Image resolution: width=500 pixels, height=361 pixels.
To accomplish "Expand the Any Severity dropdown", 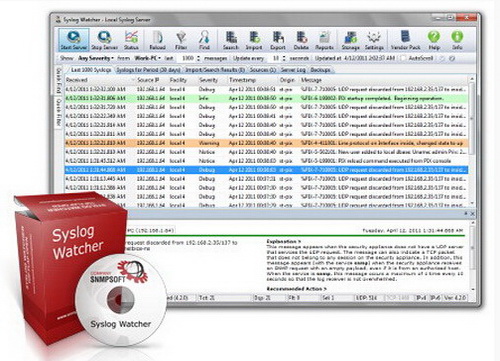I will click(x=96, y=58).
